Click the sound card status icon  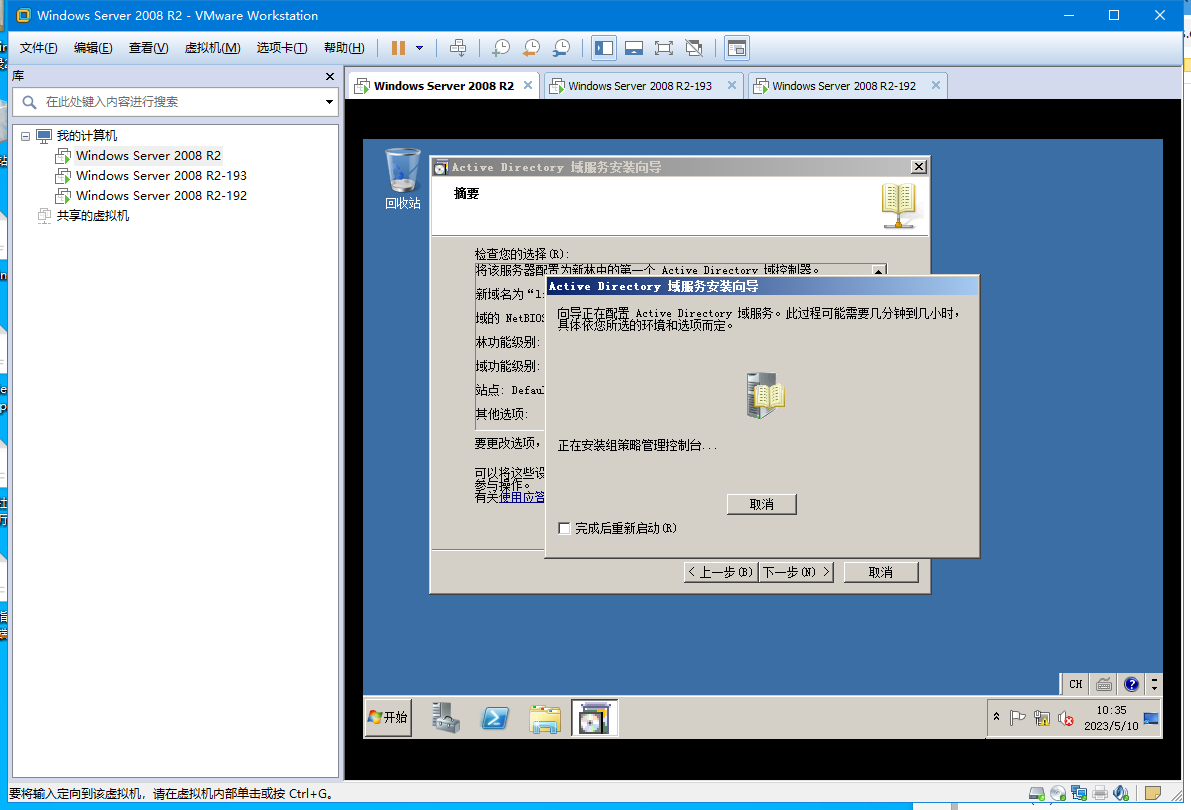tap(1121, 793)
